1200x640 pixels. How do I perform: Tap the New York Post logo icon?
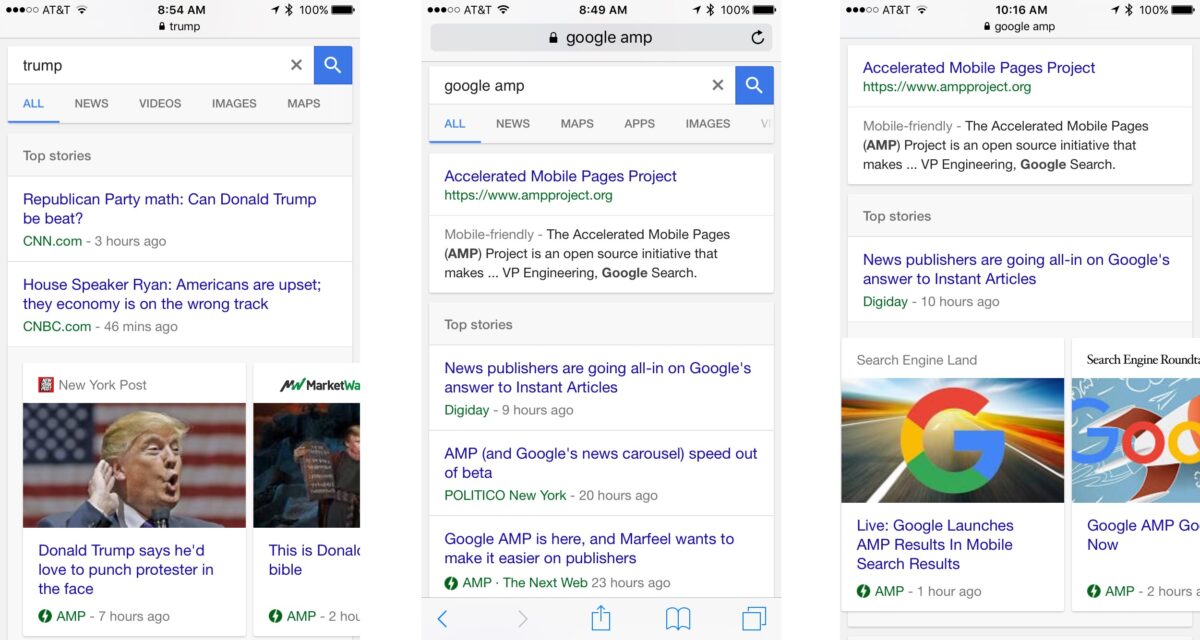pos(46,385)
